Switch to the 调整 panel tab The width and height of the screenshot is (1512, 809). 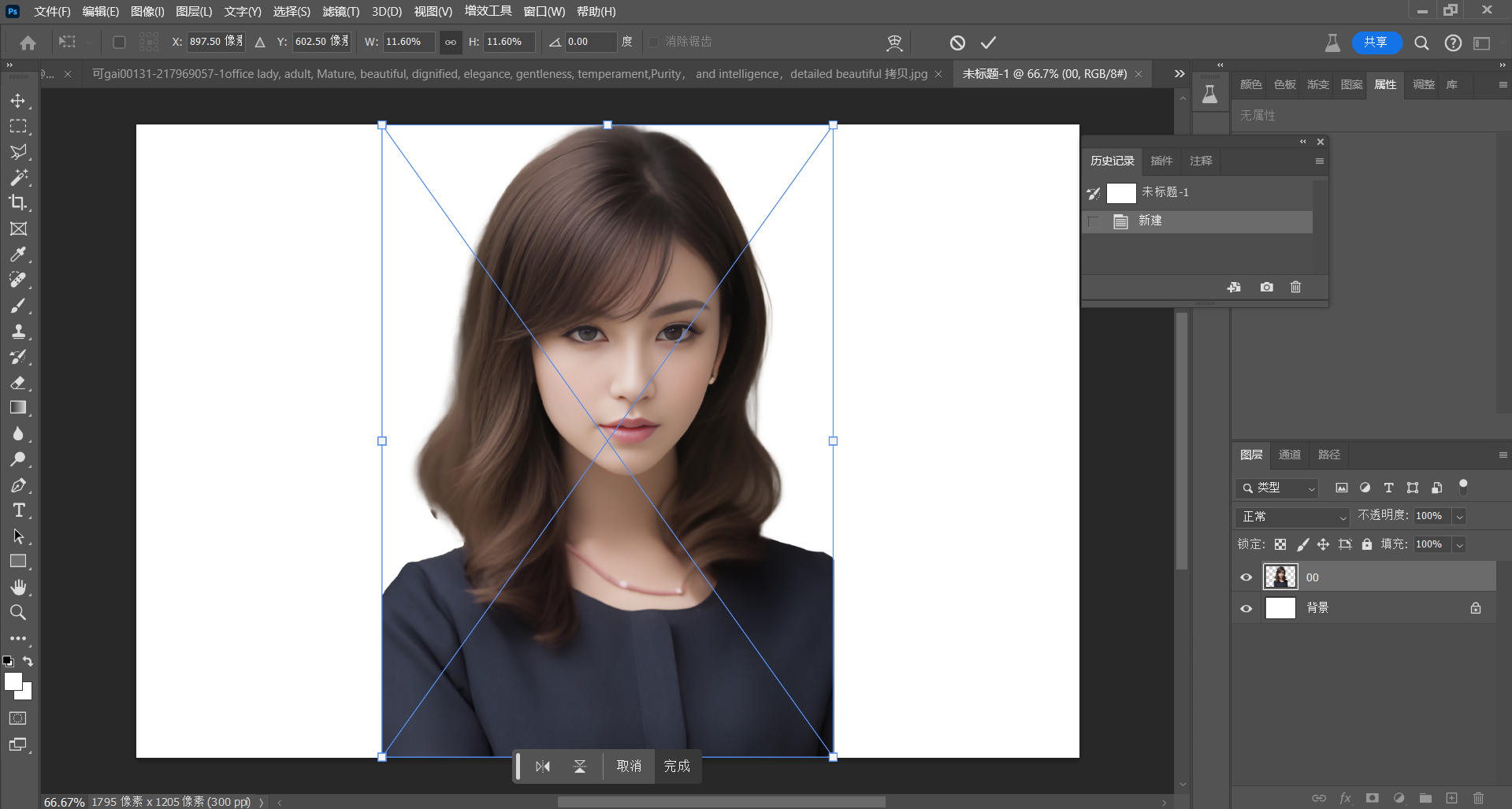point(1424,85)
